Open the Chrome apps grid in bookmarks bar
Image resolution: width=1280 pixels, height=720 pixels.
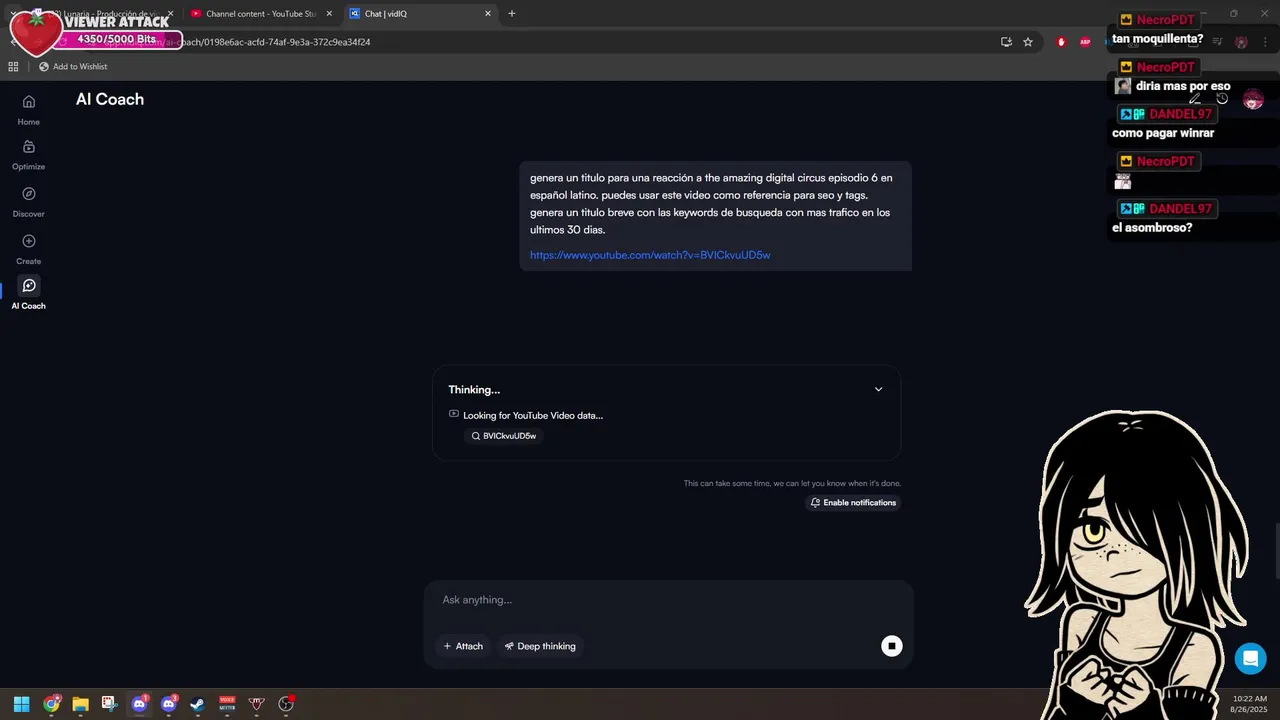[13, 67]
